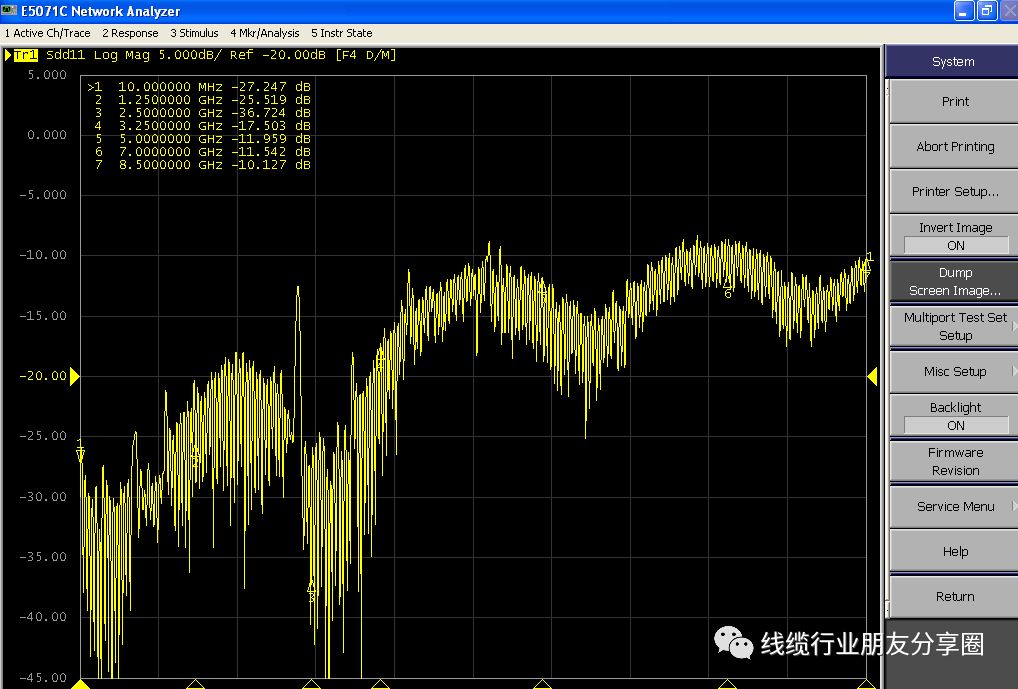The height and width of the screenshot is (689, 1018).
Task: Click the restore window button
Action: click(986, 11)
